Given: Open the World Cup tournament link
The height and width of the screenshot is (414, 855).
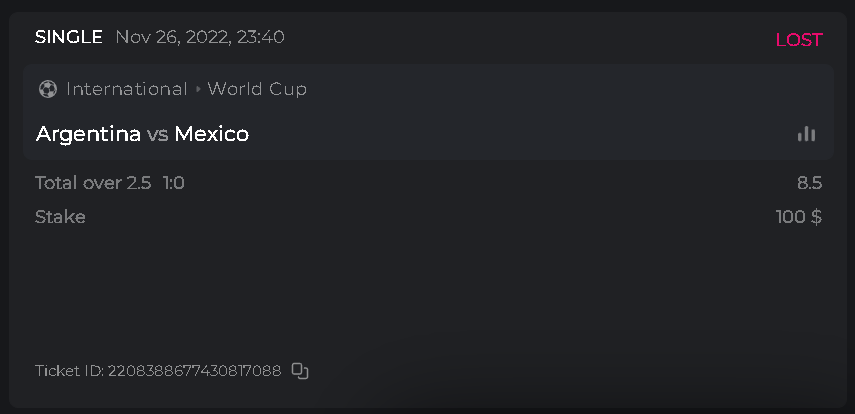Looking at the screenshot, I should click(257, 89).
